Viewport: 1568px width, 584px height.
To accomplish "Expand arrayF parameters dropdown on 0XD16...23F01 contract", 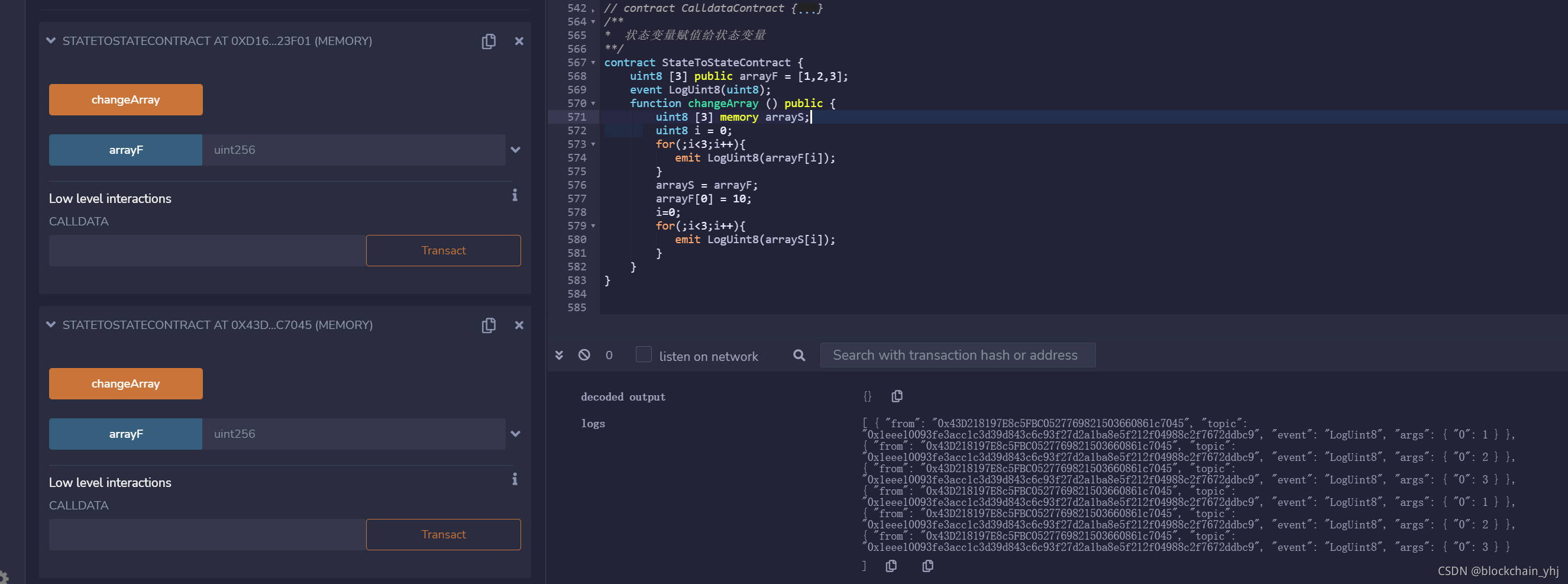I will click(x=516, y=150).
